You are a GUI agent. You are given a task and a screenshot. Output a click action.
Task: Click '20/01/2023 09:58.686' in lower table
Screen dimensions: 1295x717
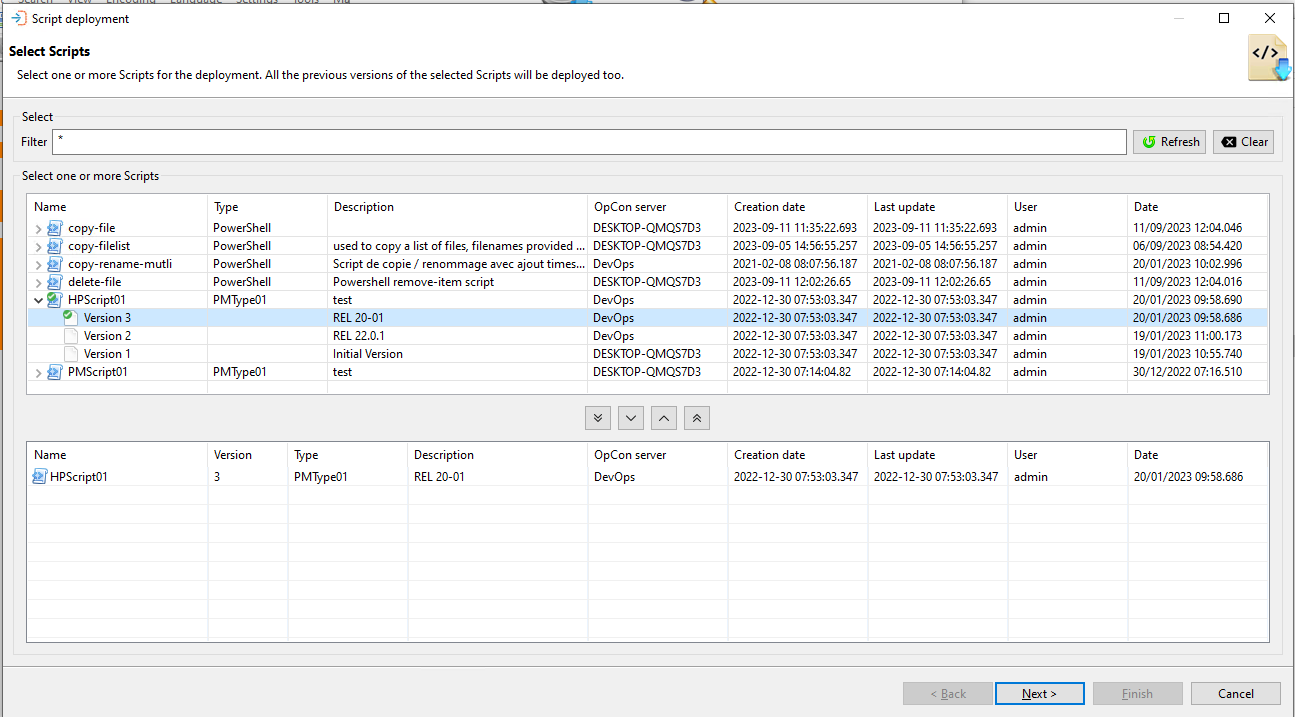1188,477
